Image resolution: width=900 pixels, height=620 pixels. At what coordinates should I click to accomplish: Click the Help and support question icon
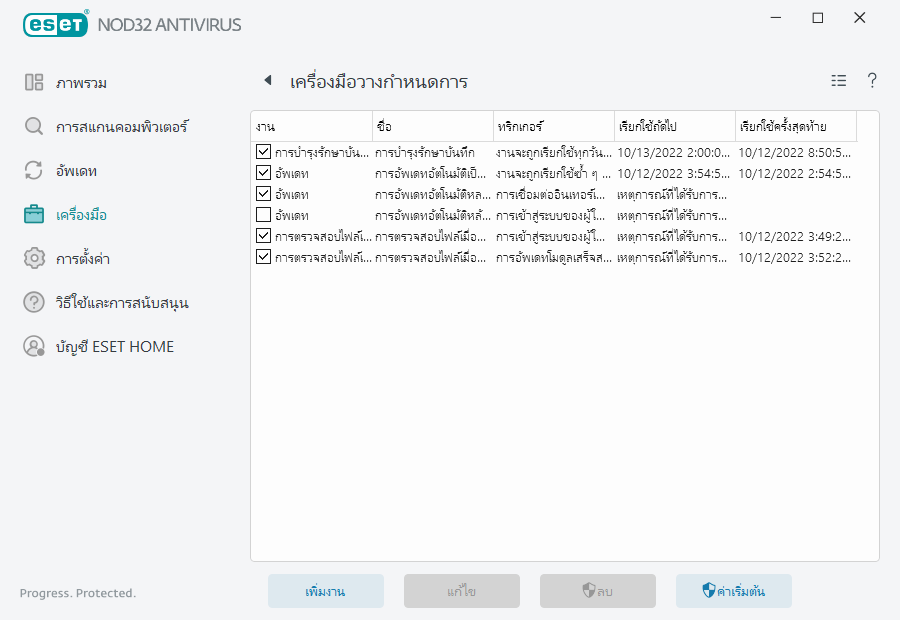pos(34,303)
